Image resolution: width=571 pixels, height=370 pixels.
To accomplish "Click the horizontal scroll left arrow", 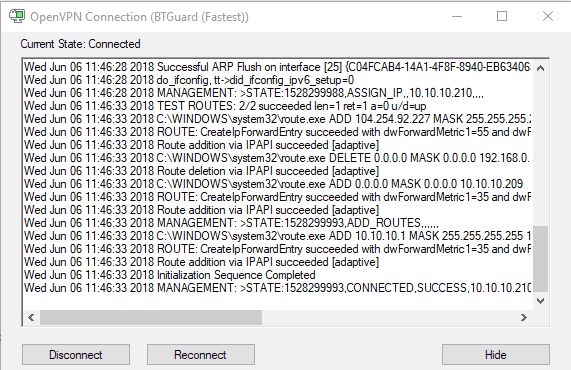I will 31,318.
